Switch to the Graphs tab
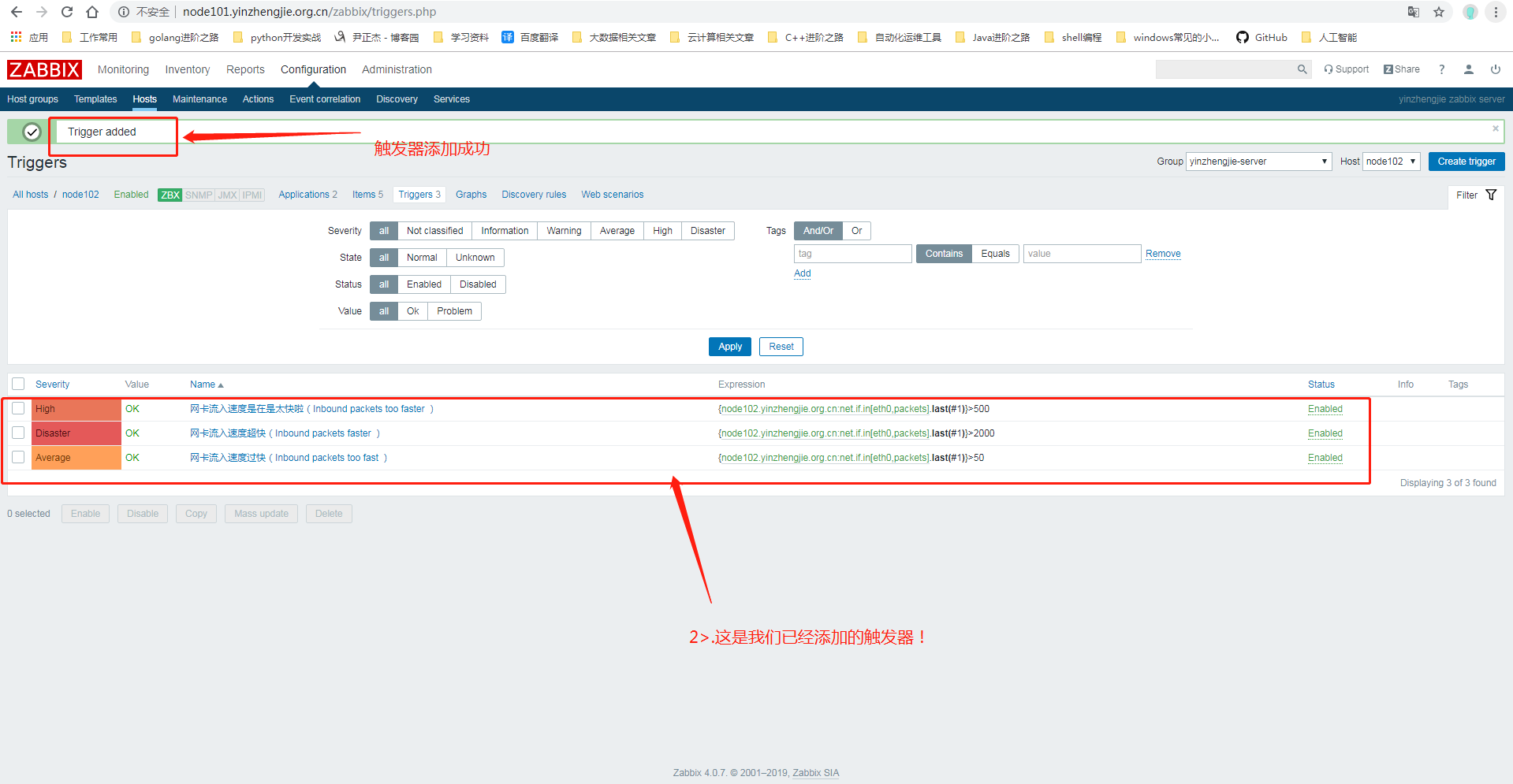 (471, 195)
